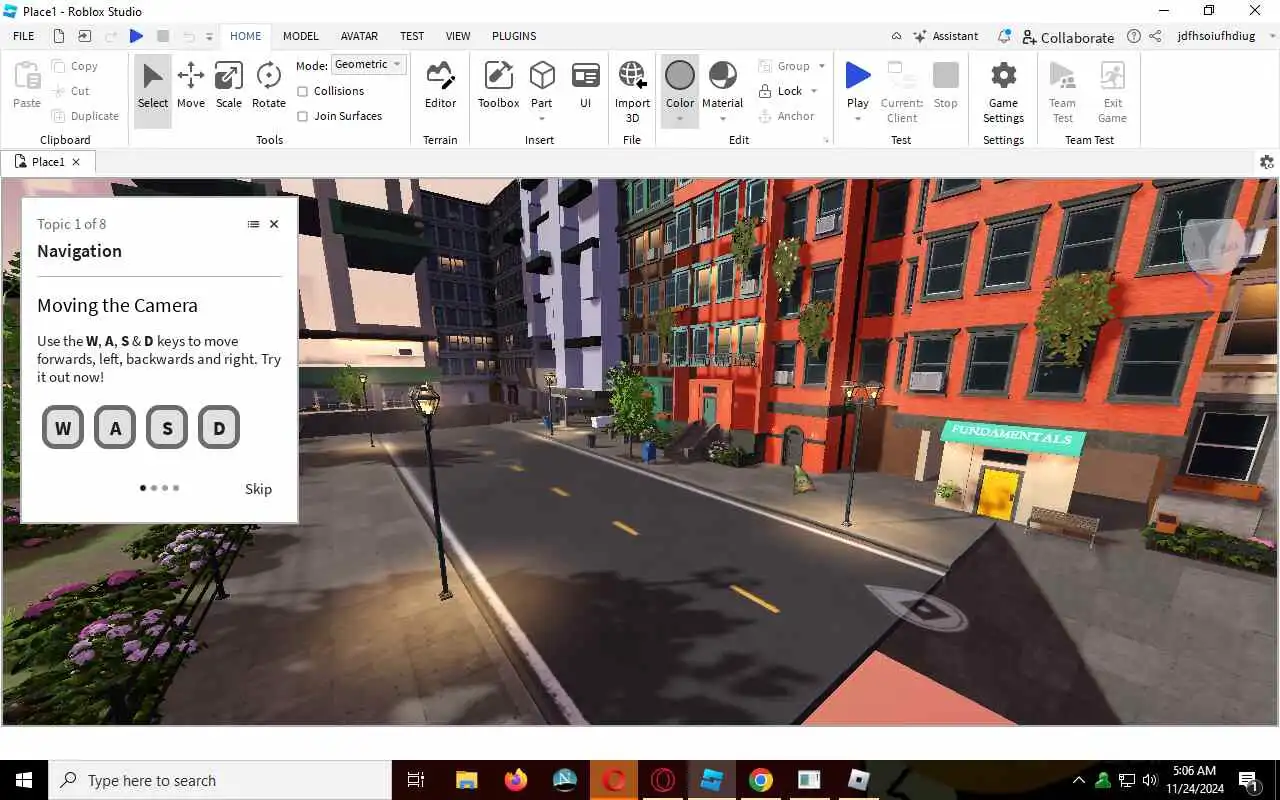Click the S key button
The height and width of the screenshot is (800, 1280).
pyautogui.click(x=167, y=428)
